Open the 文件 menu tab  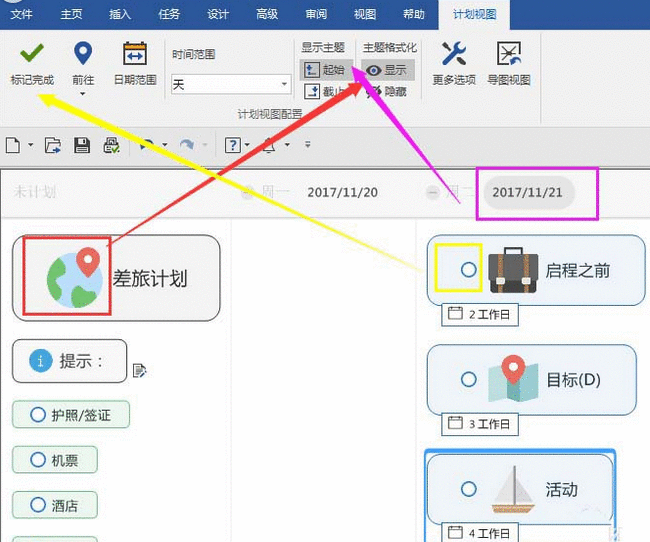tap(22, 15)
